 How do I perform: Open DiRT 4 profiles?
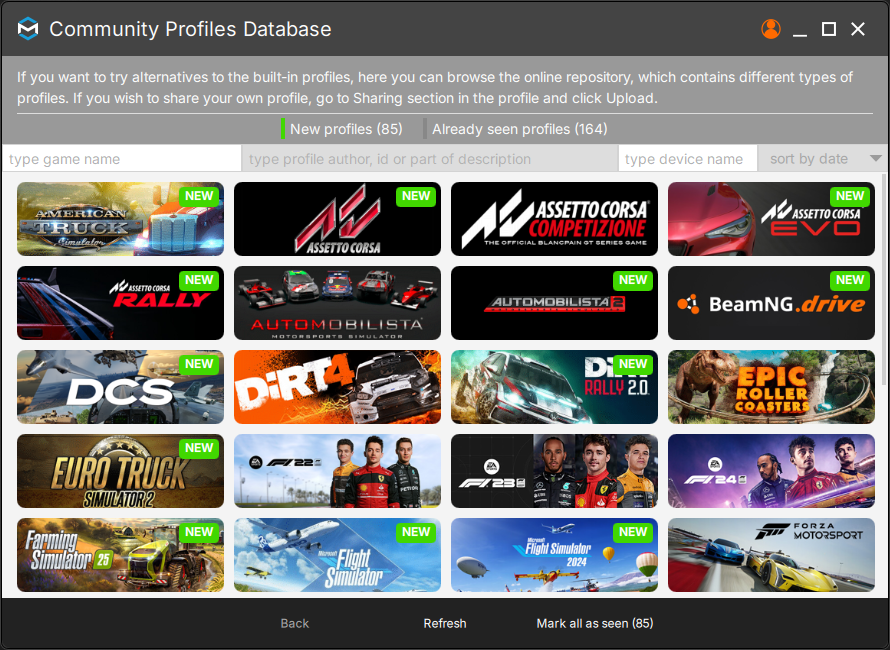tap(337, 387)
